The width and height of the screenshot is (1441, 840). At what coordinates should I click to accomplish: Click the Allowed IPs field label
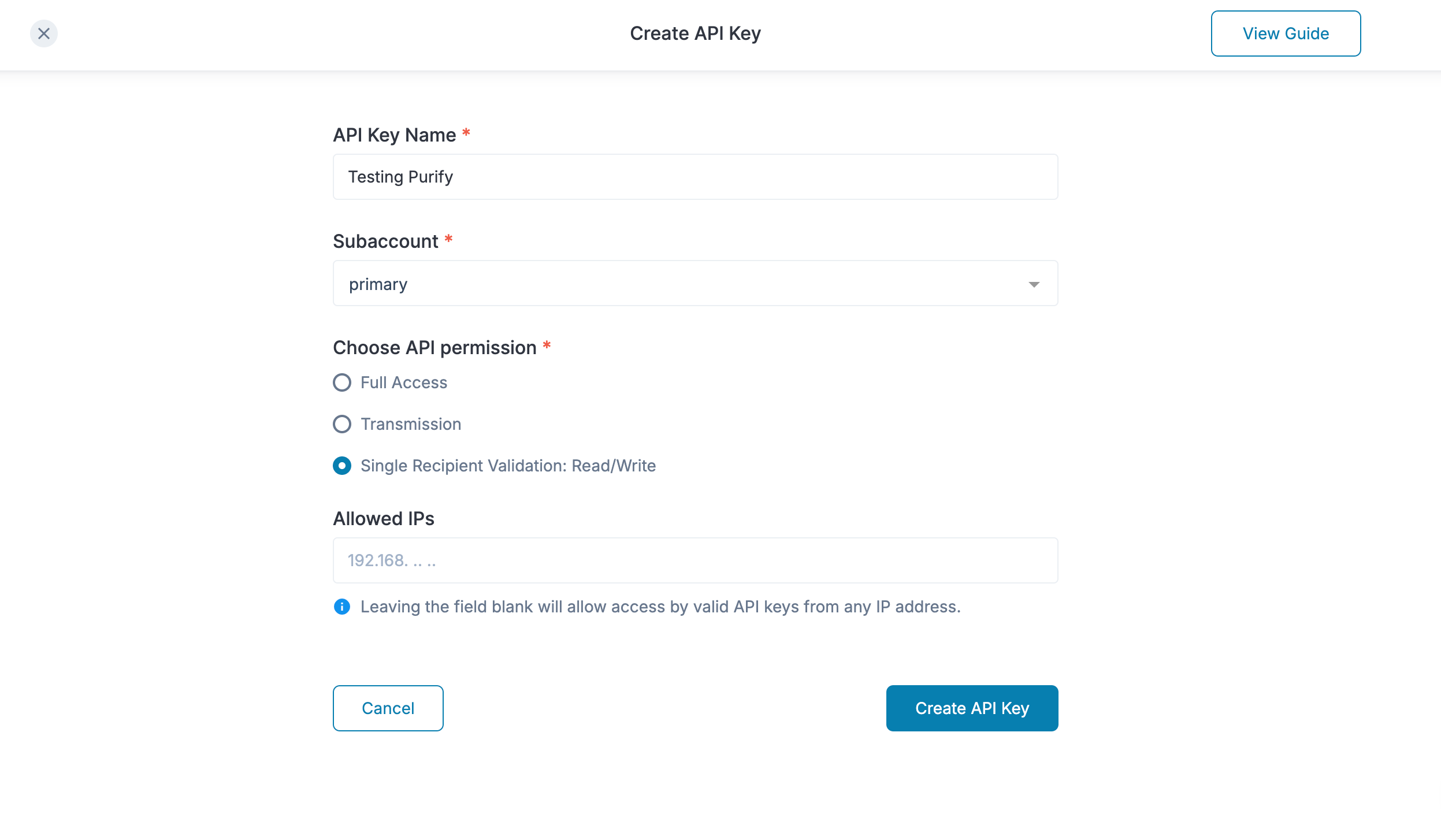[x=384, y=519]
